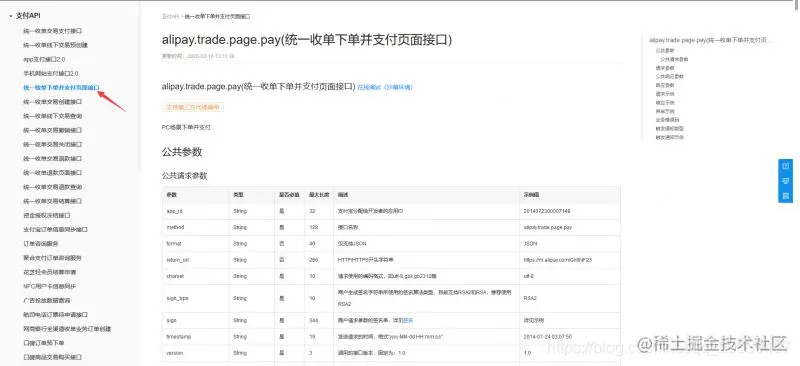Viewport: 800px width, 366px height.
Task: Click the page title alipay.trade.page.pay(统一收单下单并支付页面接口)
Action: (x=307, y=39)
